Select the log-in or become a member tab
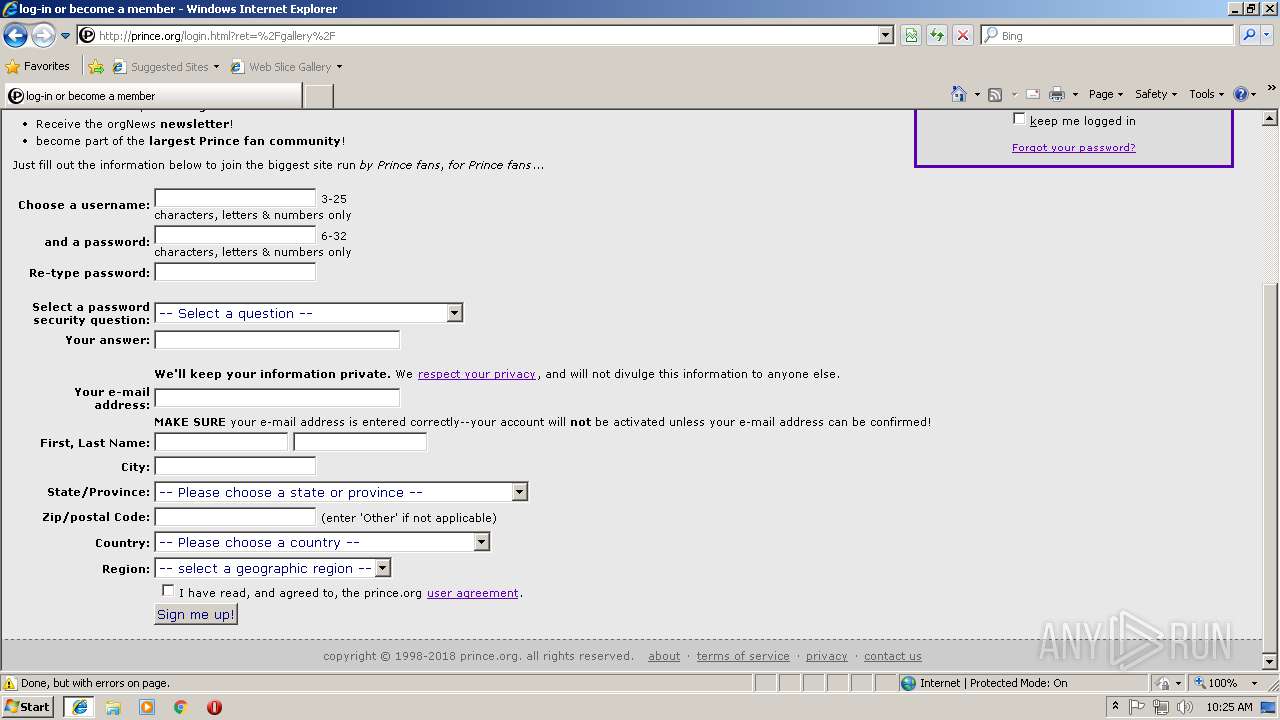This screenshot has height=720, width=1280. pos(152,96)
